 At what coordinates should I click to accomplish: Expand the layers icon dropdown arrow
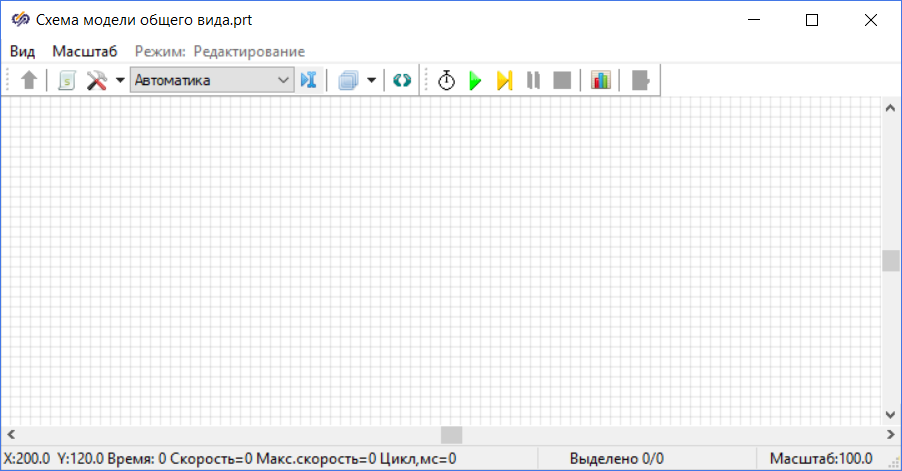click(x=371, y=81)
